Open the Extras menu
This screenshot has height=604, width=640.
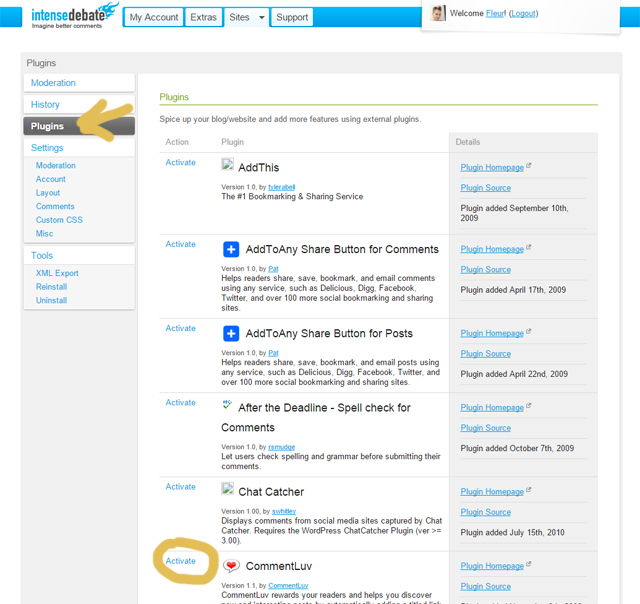click(203, 18)
